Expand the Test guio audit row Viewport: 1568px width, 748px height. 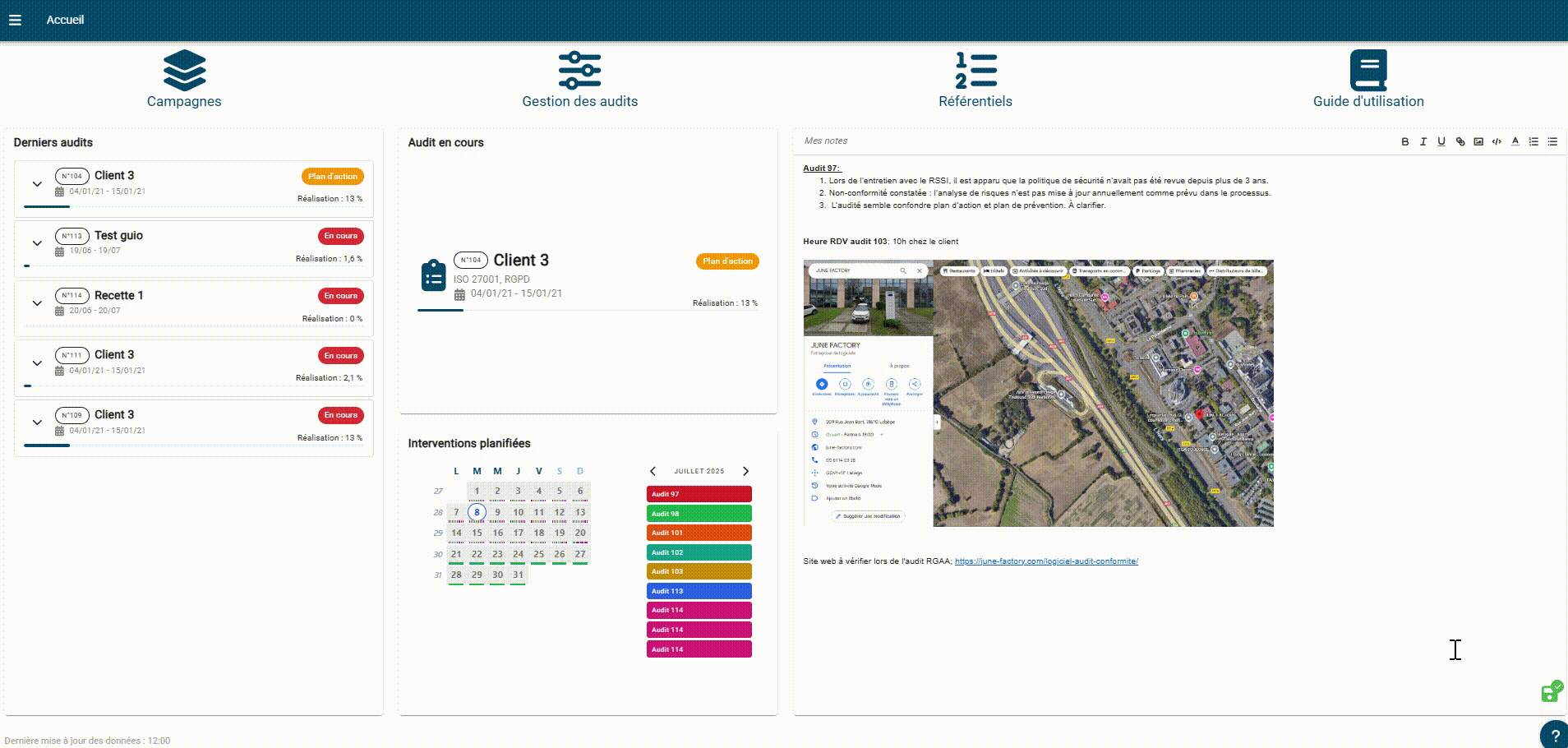tap(37, 243)
